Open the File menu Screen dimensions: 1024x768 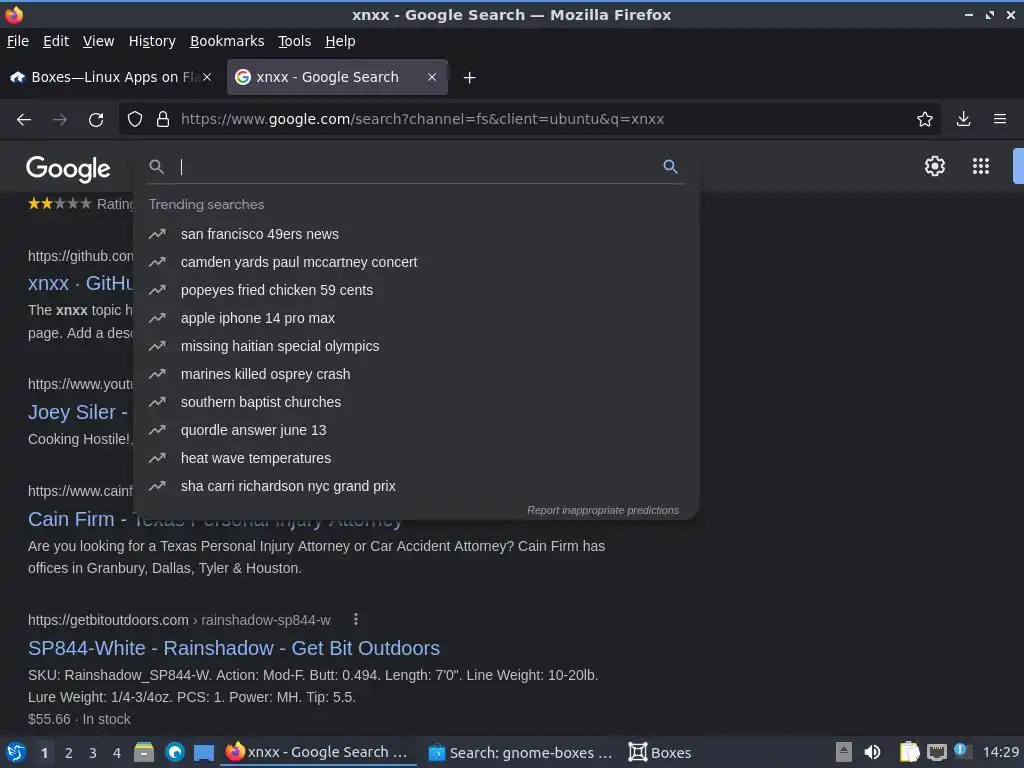coord(18,41)
